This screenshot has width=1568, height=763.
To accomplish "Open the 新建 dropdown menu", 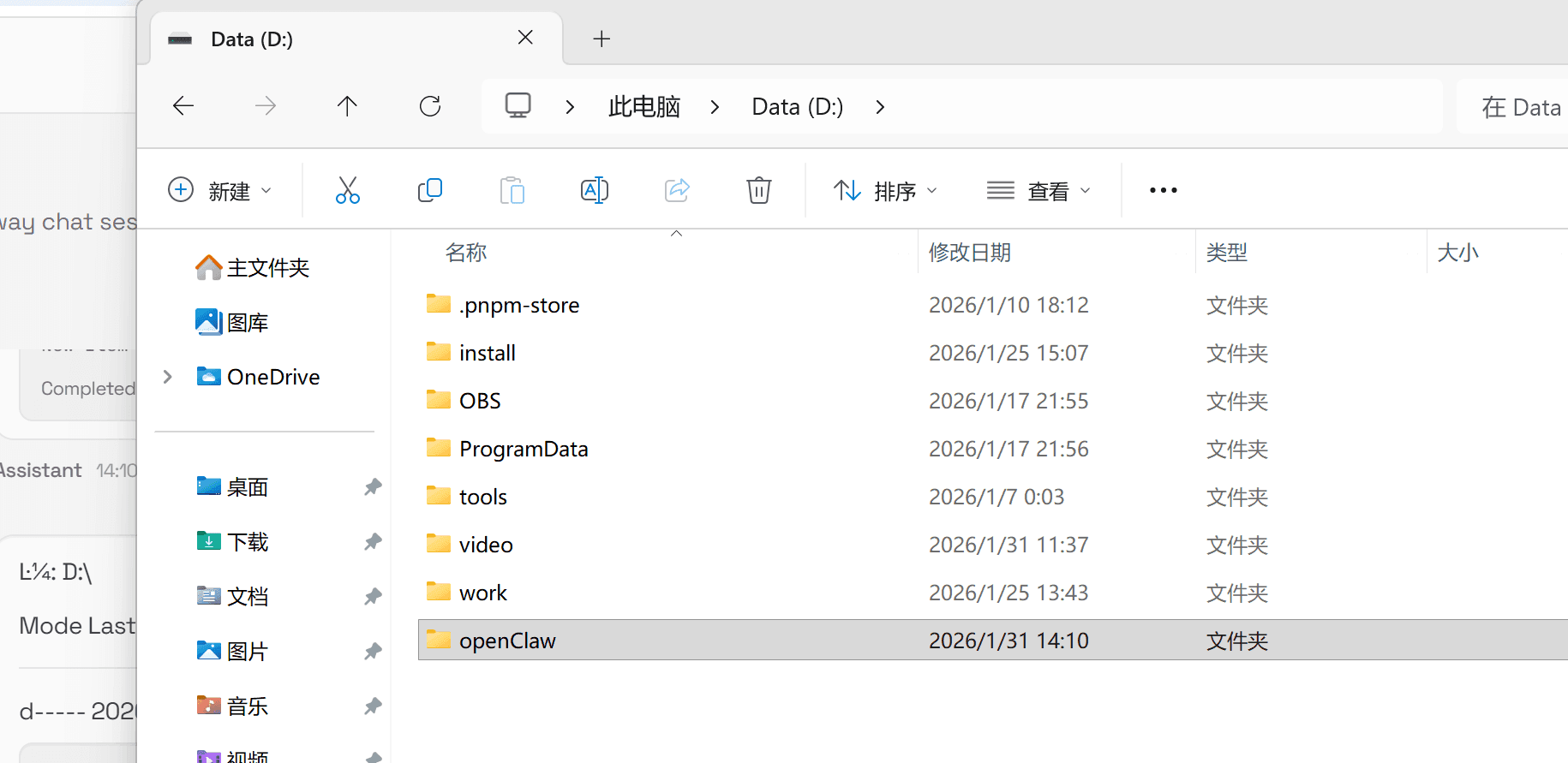I will click(x=219, y=190).
